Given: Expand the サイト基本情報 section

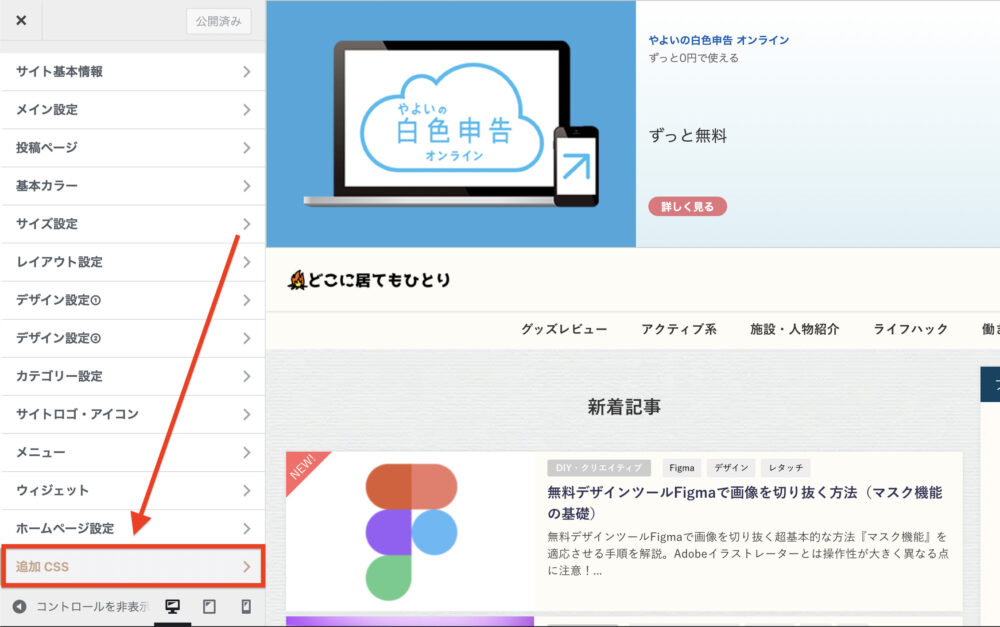Looking at the screenshot, I should click(x=132, y=72).
